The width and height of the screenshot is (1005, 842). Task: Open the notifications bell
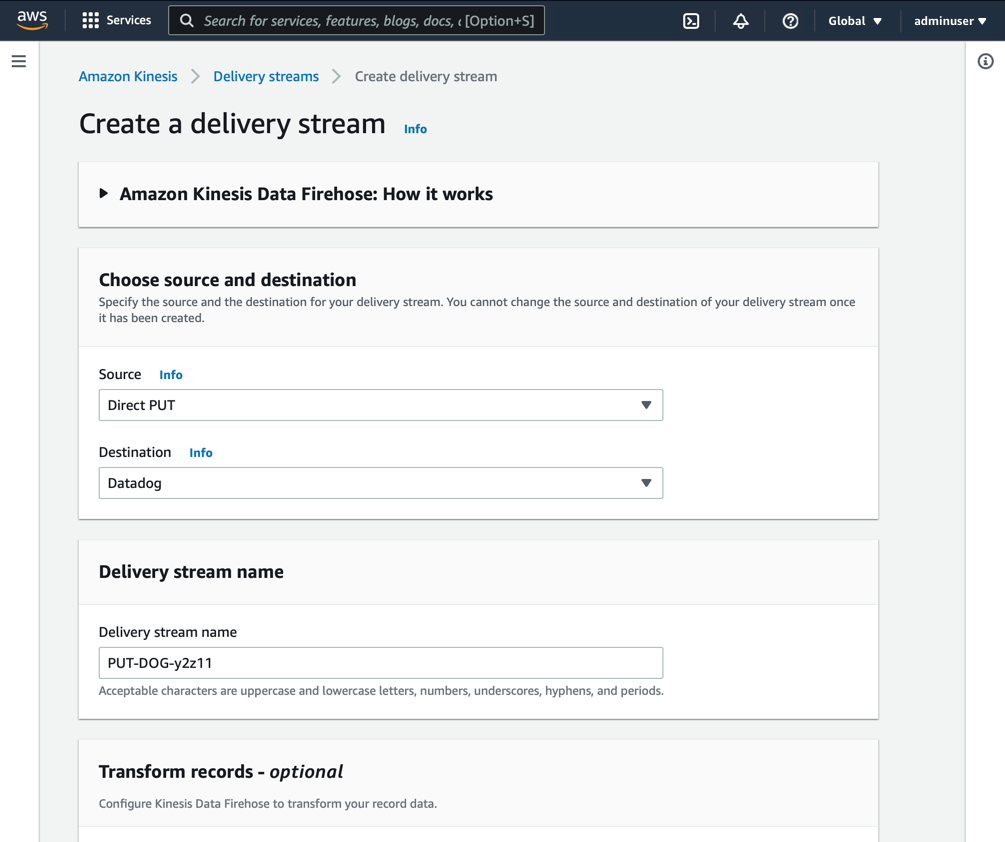[741, 21]
